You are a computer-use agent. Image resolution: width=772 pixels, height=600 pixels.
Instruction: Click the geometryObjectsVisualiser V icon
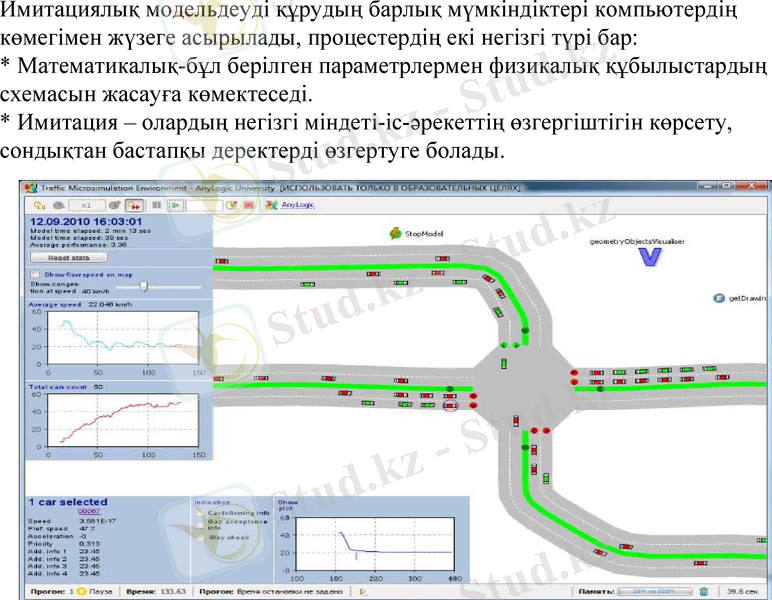[650, 257]
